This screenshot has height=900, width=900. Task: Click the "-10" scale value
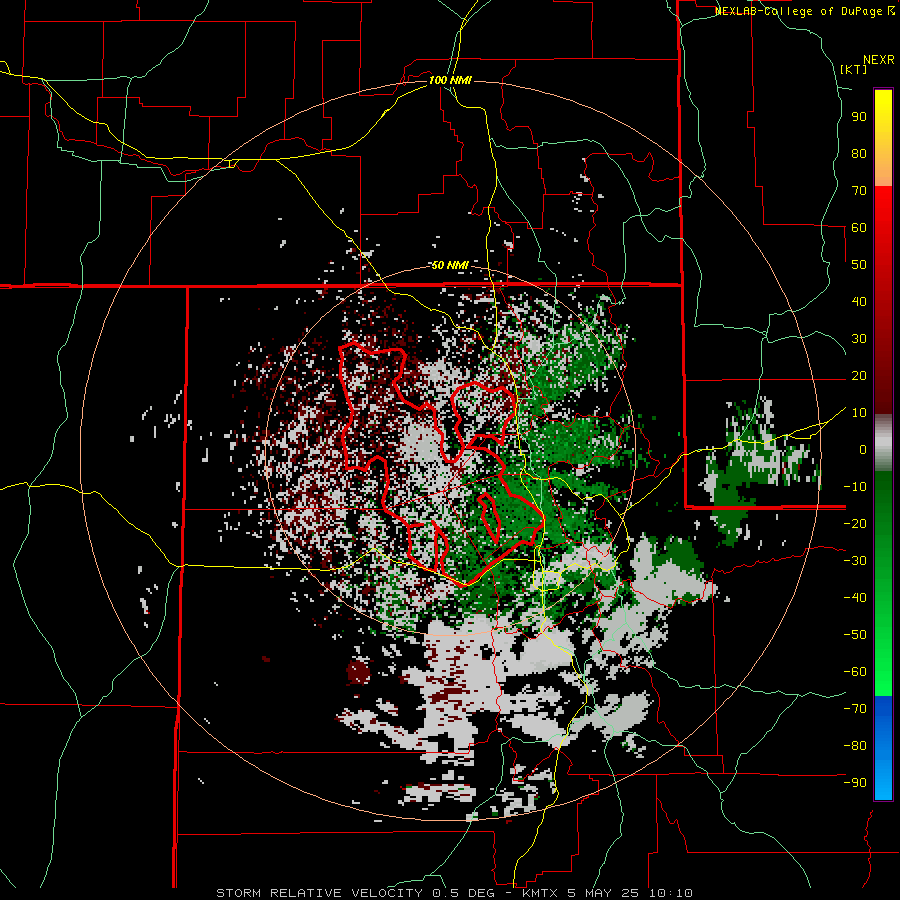pos(855,487)
